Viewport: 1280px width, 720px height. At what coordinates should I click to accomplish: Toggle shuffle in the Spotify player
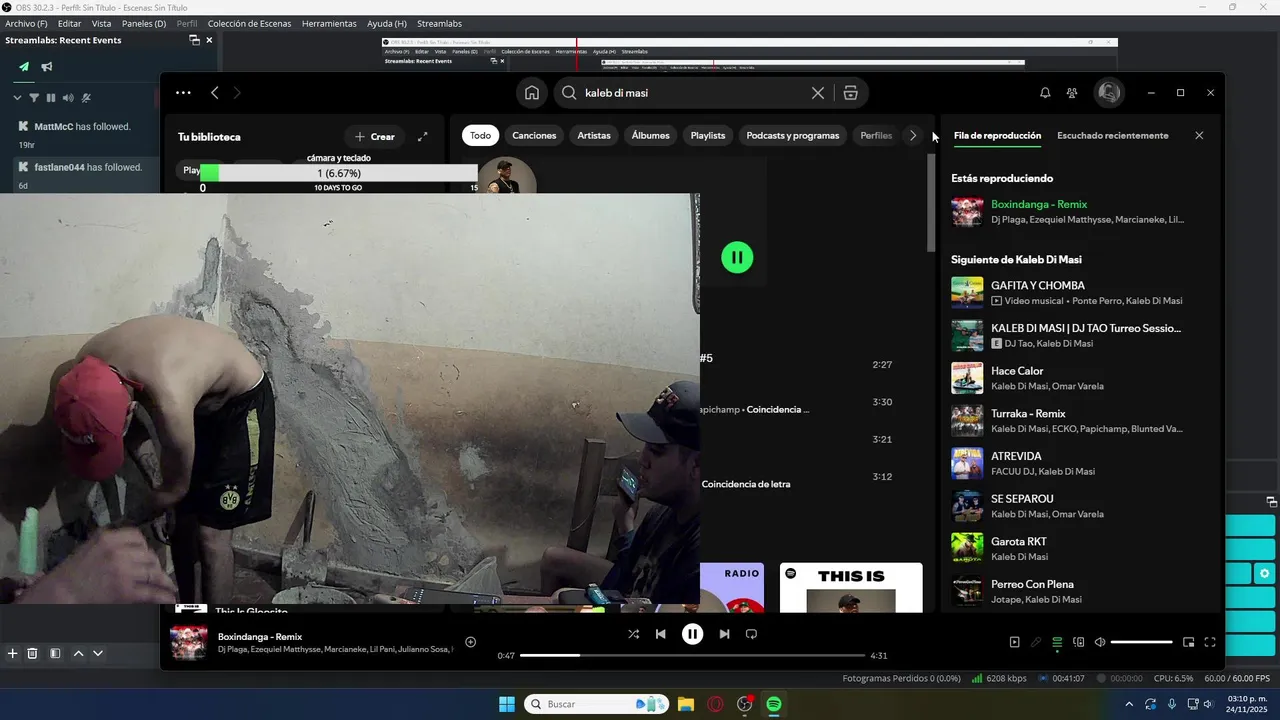click(x=633, y=634)
